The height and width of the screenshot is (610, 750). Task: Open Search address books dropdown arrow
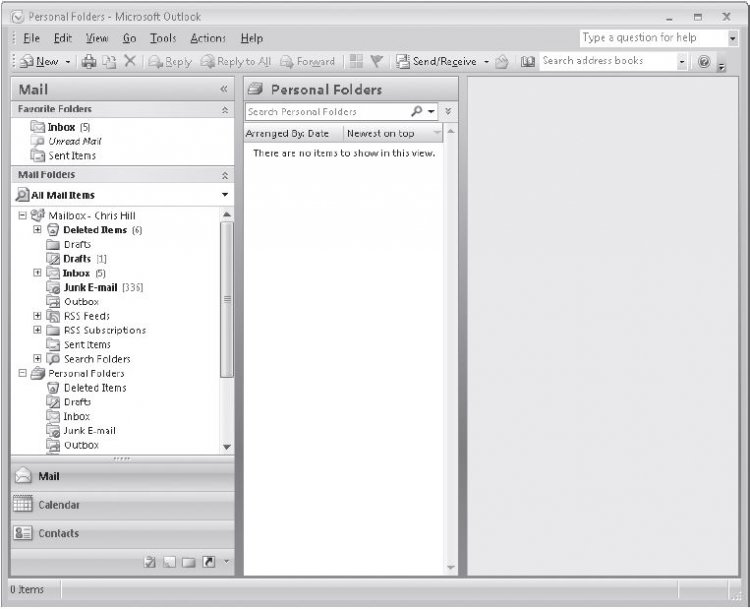(682, 62)
